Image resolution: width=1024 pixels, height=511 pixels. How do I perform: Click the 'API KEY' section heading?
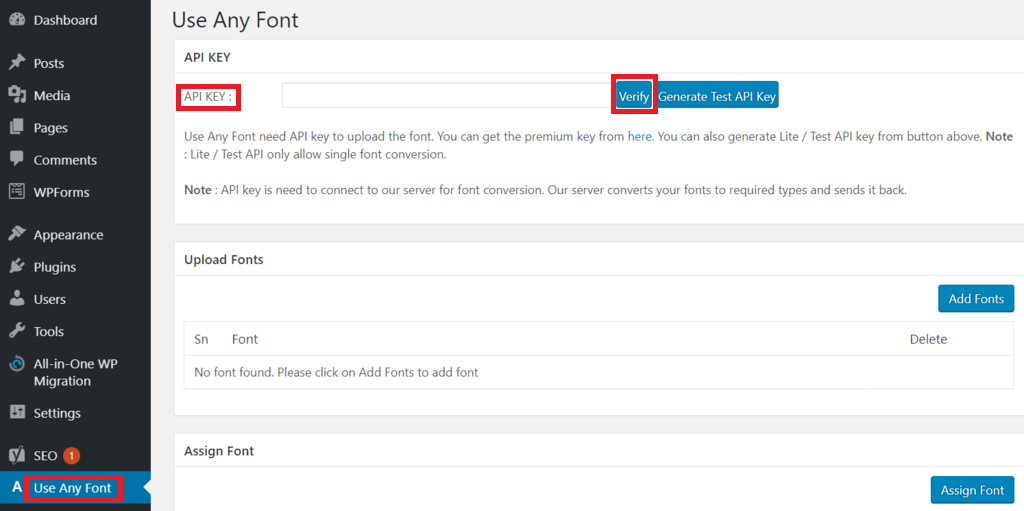(x=207, y=57)
